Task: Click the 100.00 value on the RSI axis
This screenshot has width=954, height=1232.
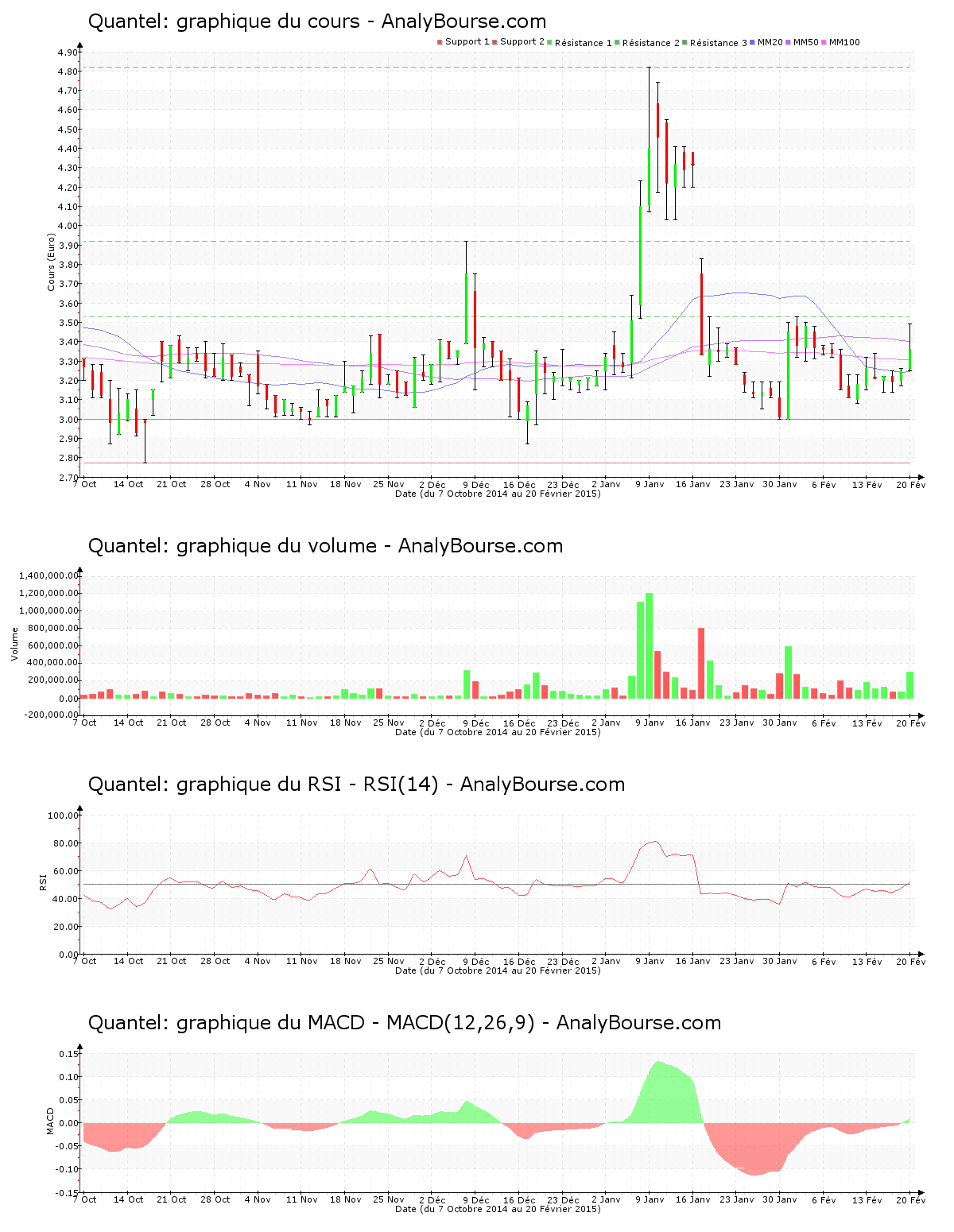Action: click(x=63, y=816)
